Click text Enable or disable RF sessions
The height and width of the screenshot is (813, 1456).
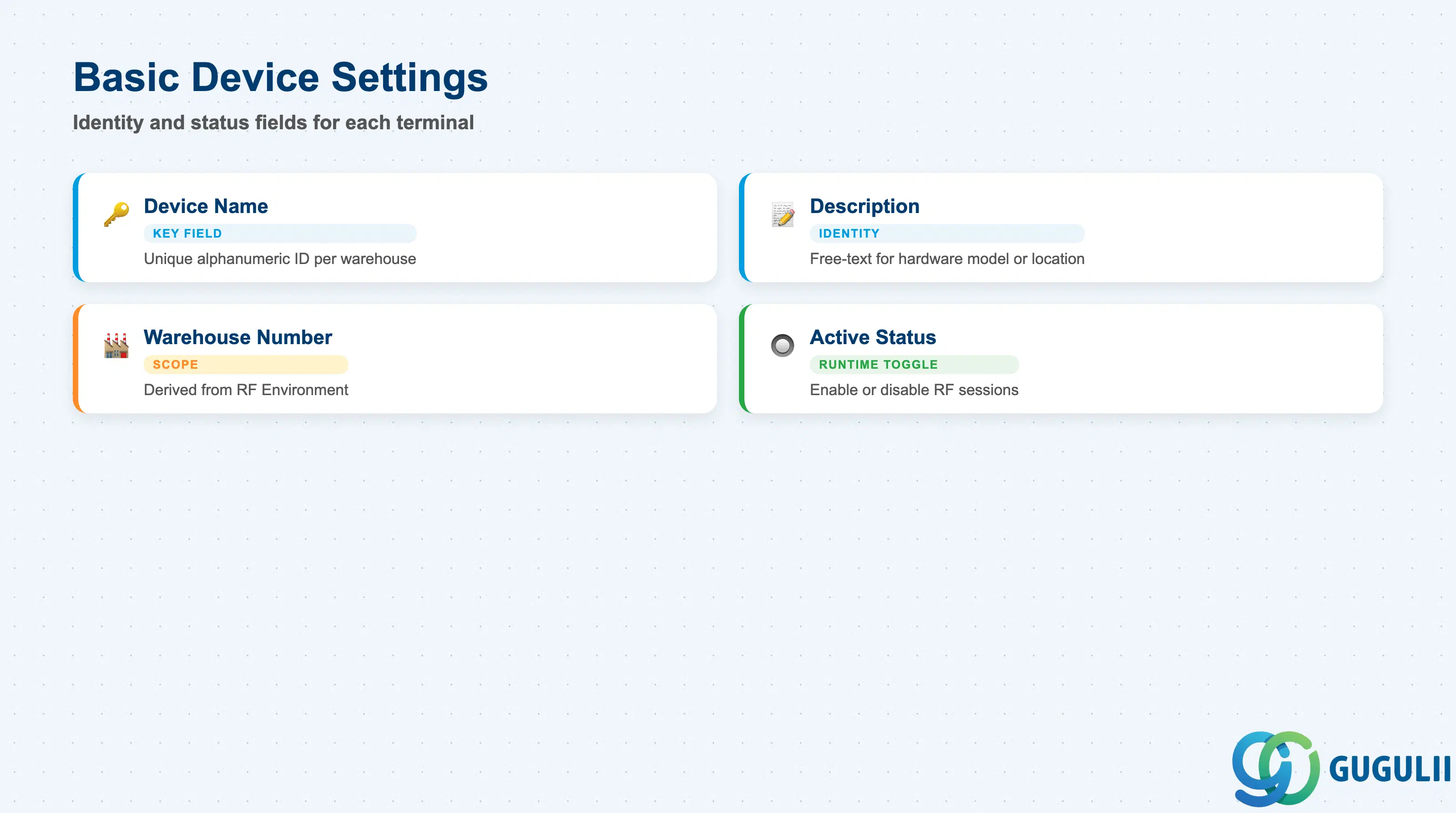point(914,390)
